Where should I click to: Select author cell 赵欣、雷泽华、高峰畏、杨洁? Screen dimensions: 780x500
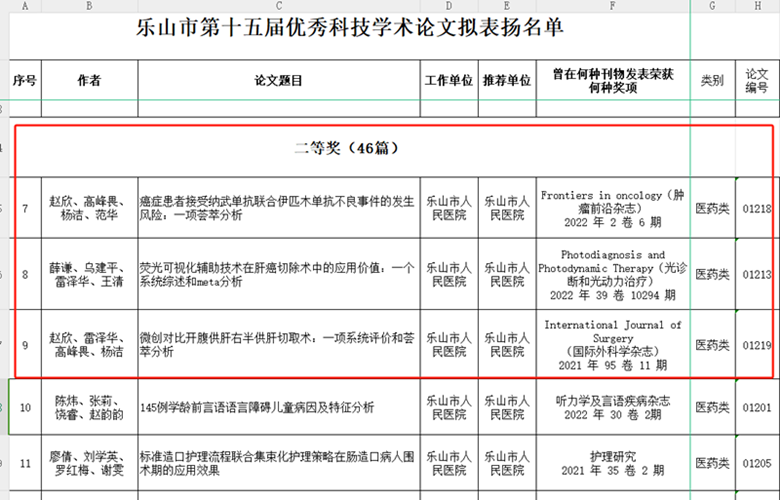[x=90, y=345]
